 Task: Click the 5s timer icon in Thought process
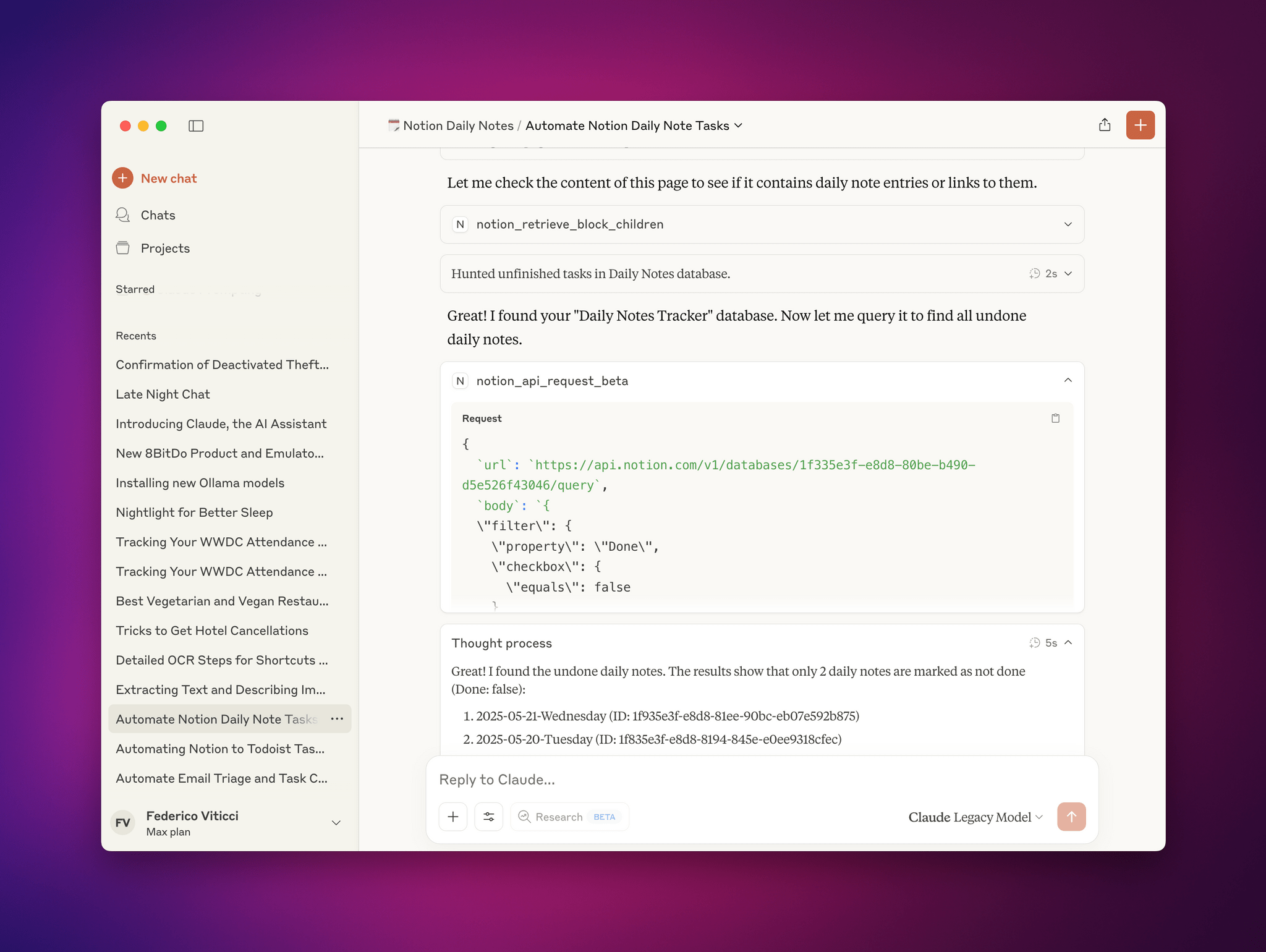click(1034, 643)
